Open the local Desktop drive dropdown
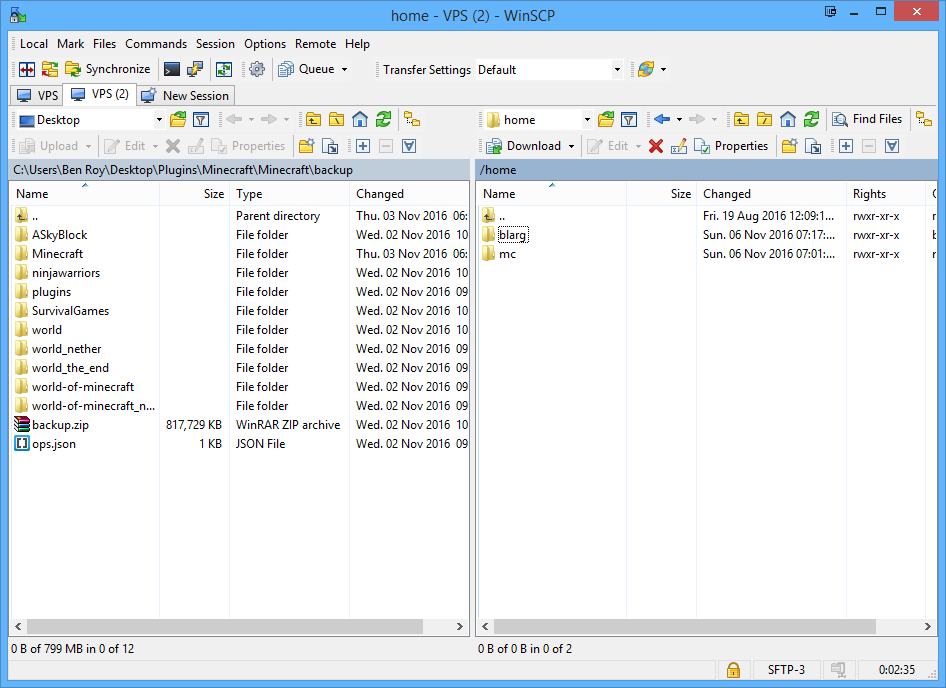The image size is (946, 688). click(159, 120)
